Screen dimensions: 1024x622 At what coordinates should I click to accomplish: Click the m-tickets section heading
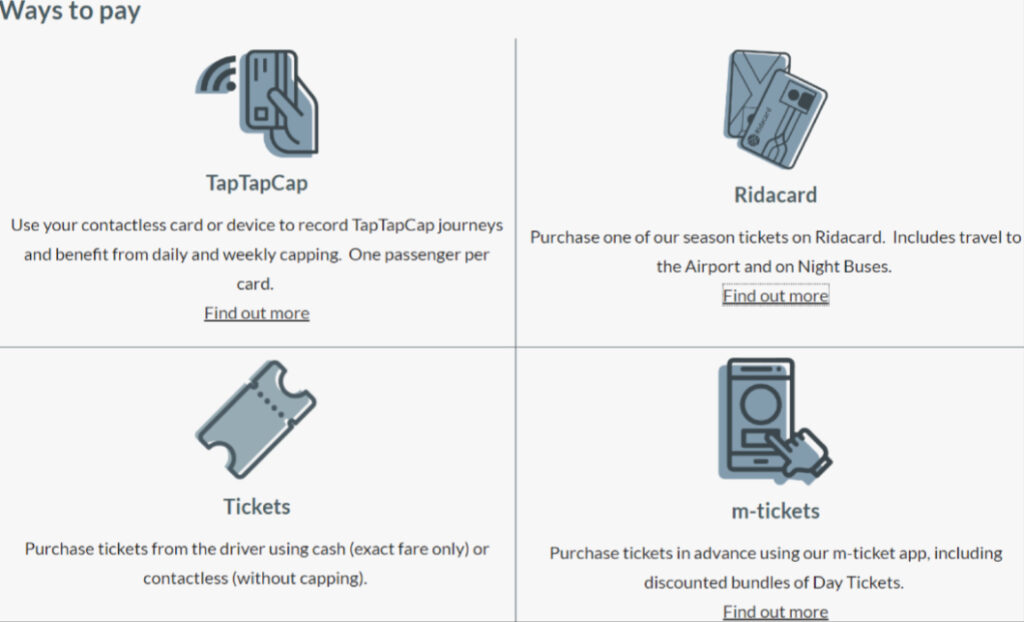coord(775,511)
